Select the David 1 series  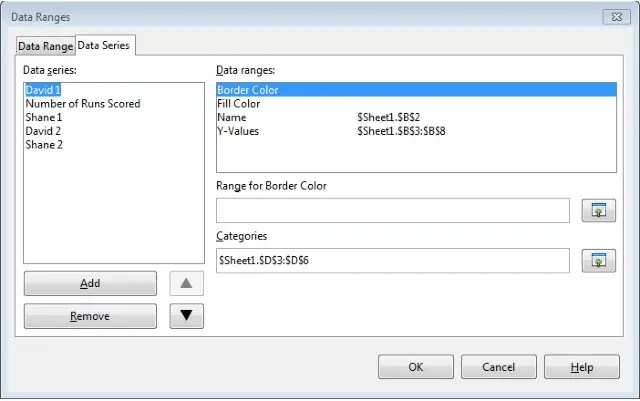(43, 90)
